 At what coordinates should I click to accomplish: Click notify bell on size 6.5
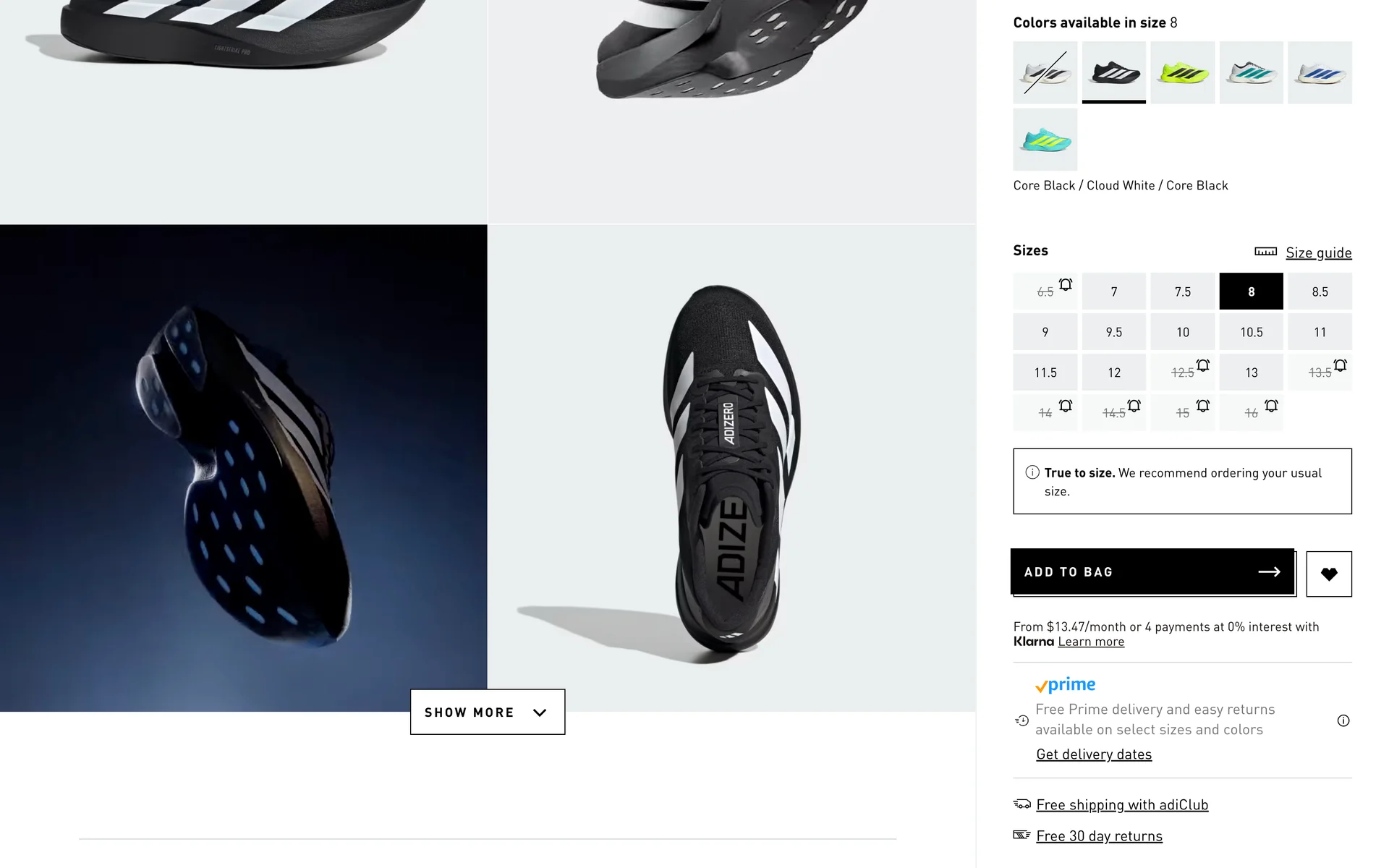(1066, 284)
